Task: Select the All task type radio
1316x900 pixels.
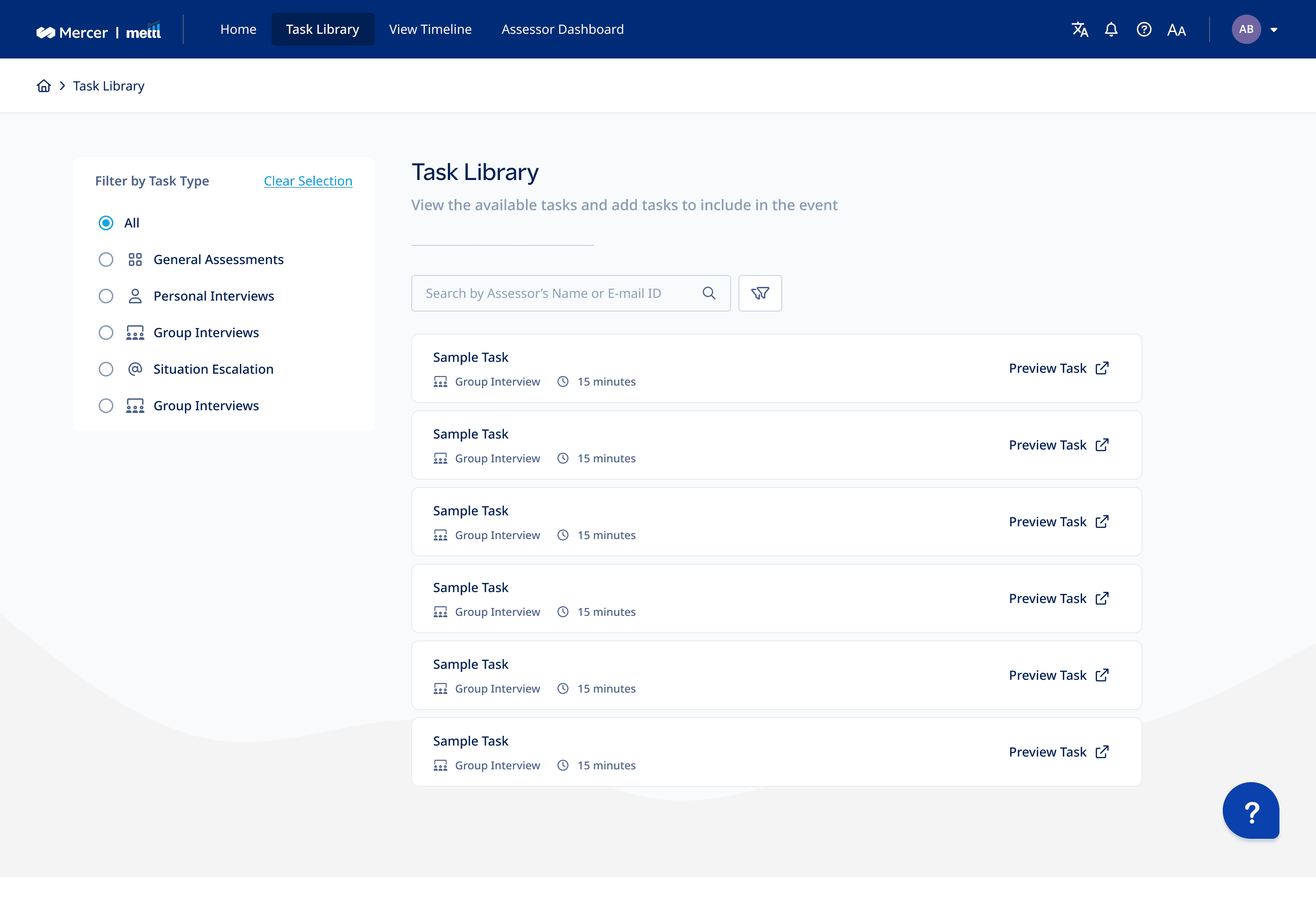Action: (x=106, y=223)
